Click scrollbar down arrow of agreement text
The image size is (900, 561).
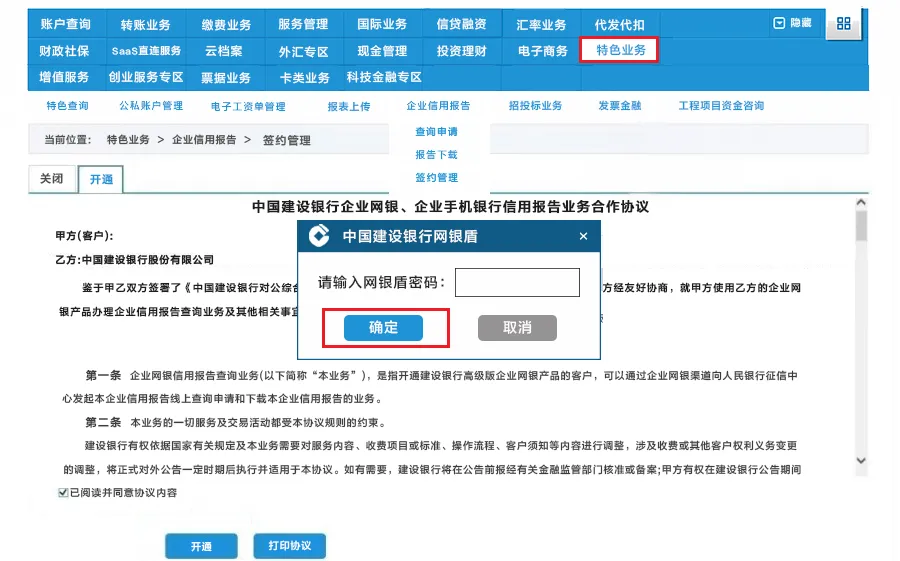click(x=861, y=461)
